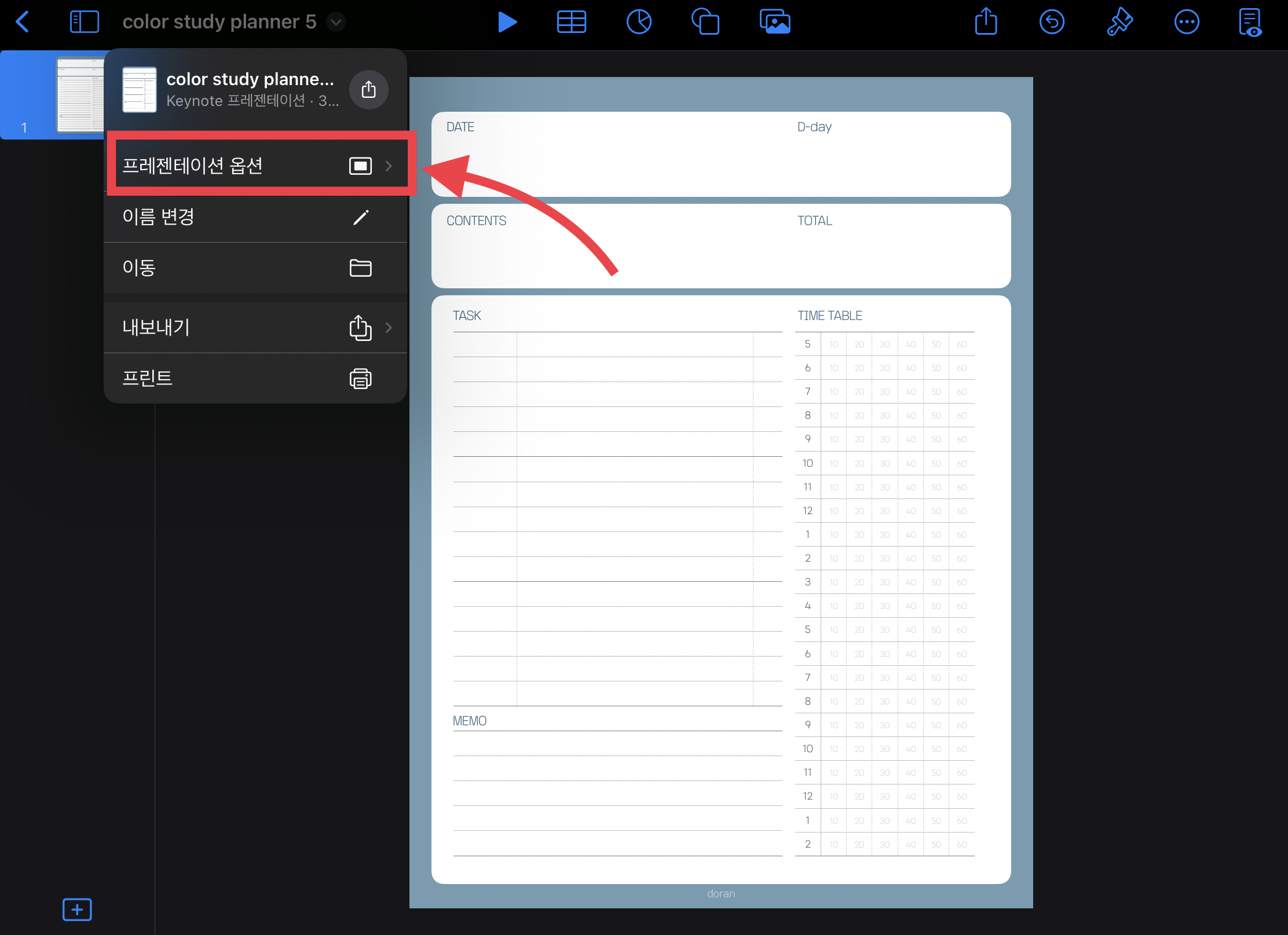Insert a table from toolbar

[571, 22]
